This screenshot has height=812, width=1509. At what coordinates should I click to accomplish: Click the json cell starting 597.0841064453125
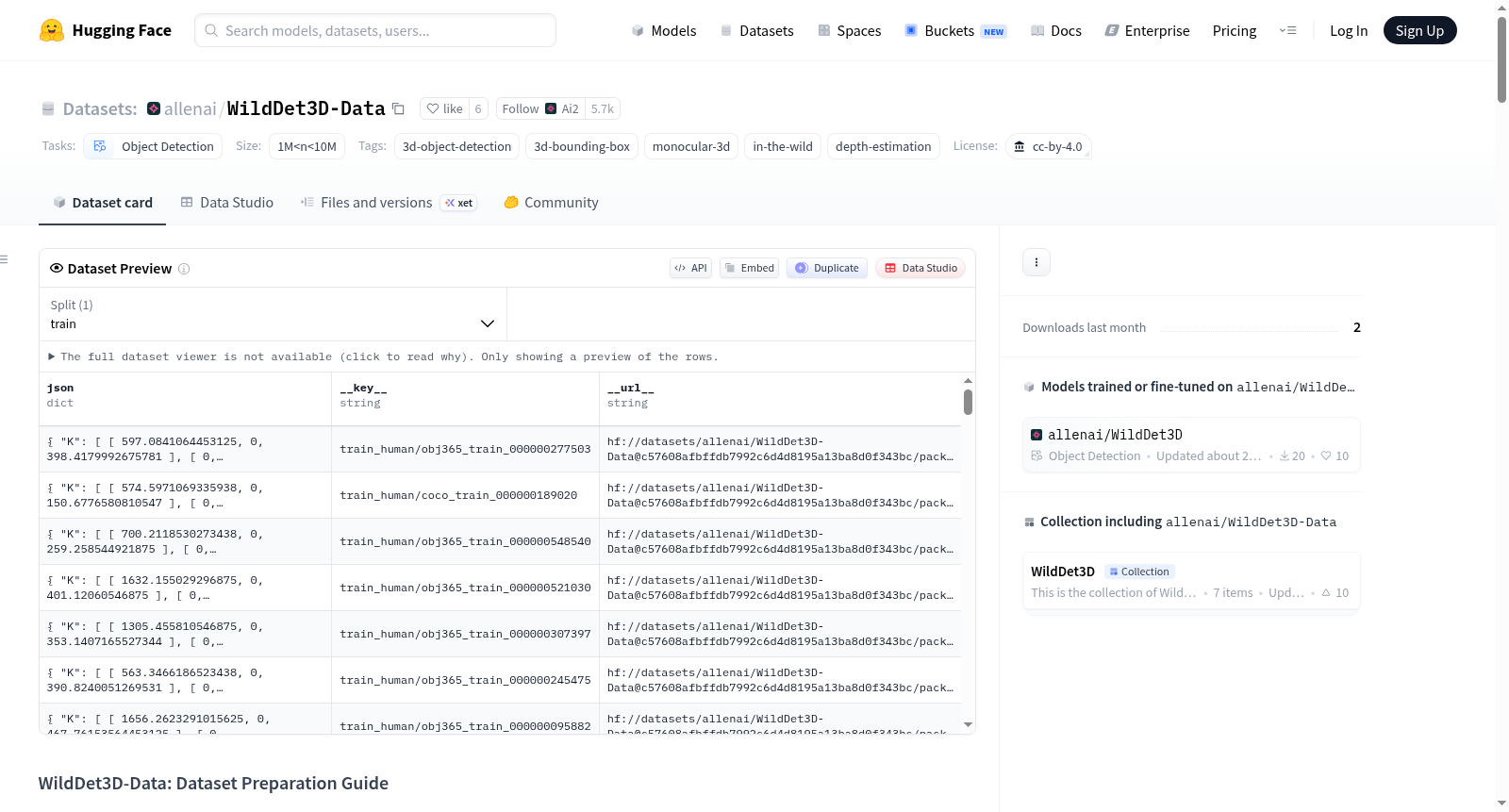click(x=185, y=449)
